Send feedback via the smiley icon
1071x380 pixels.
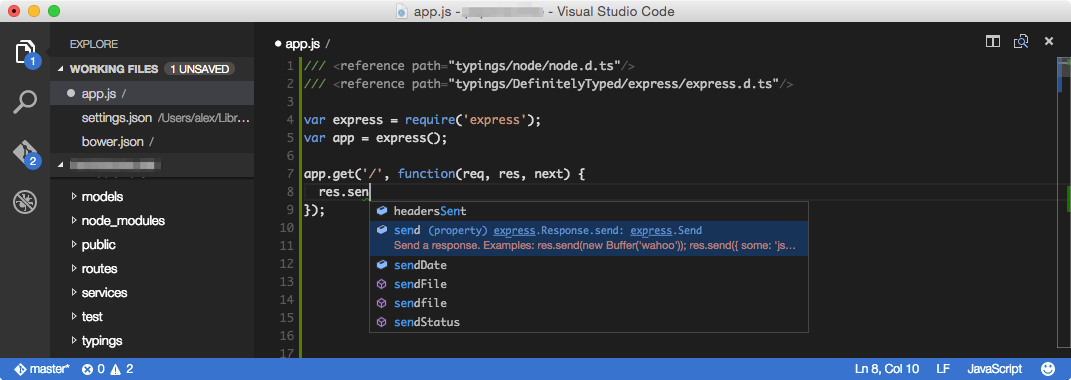1048,369
